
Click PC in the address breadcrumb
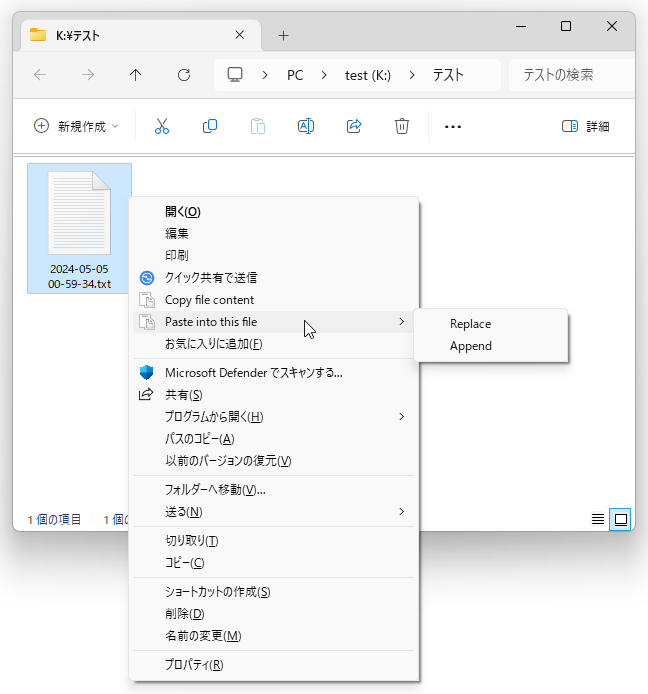pyautogui.click(x=295, y=75)
